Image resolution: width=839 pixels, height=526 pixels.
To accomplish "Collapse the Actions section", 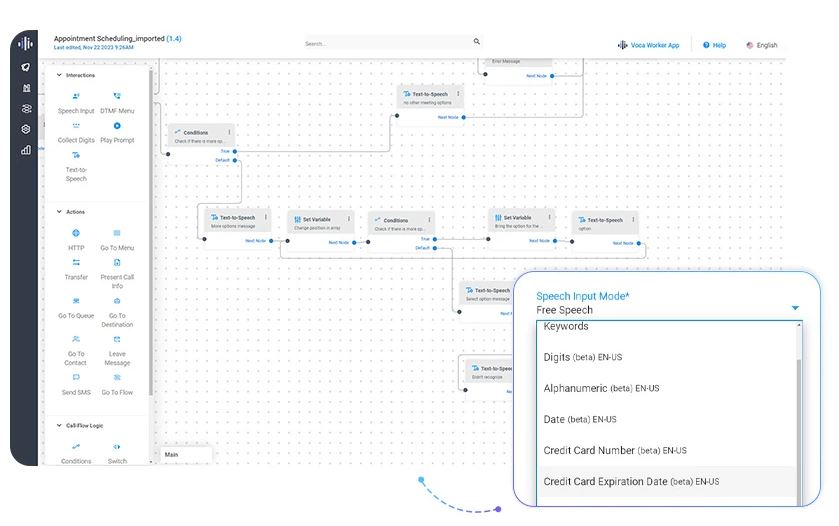I will (x=59, y=212).
